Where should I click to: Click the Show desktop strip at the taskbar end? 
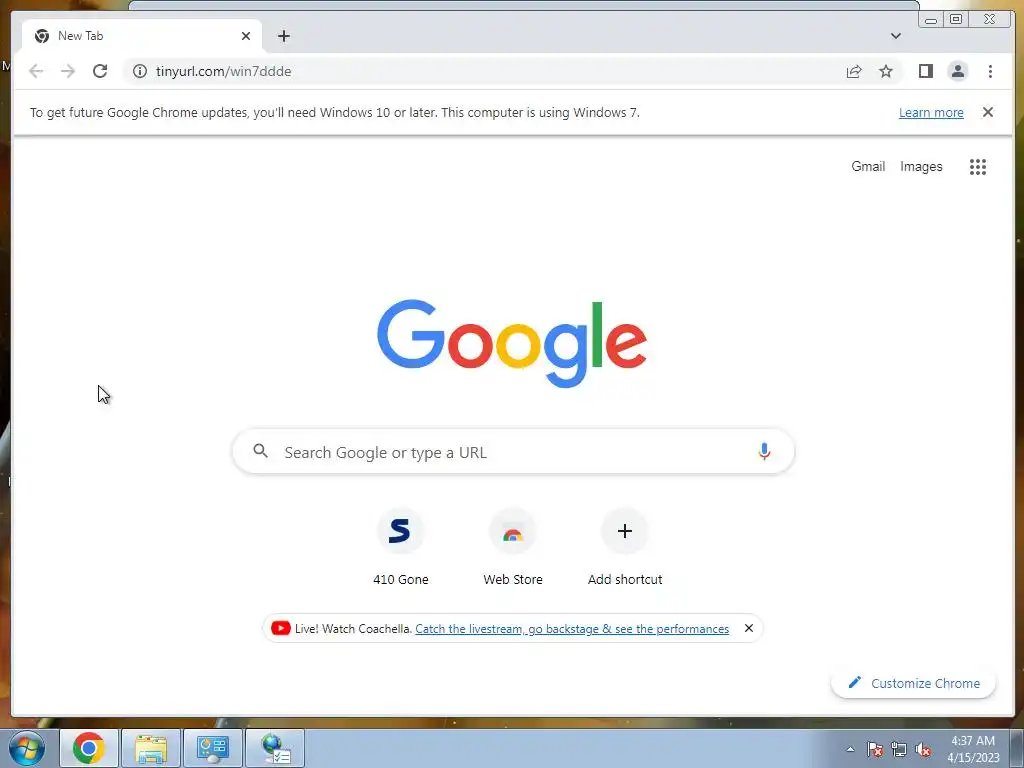coord(1017,748)
